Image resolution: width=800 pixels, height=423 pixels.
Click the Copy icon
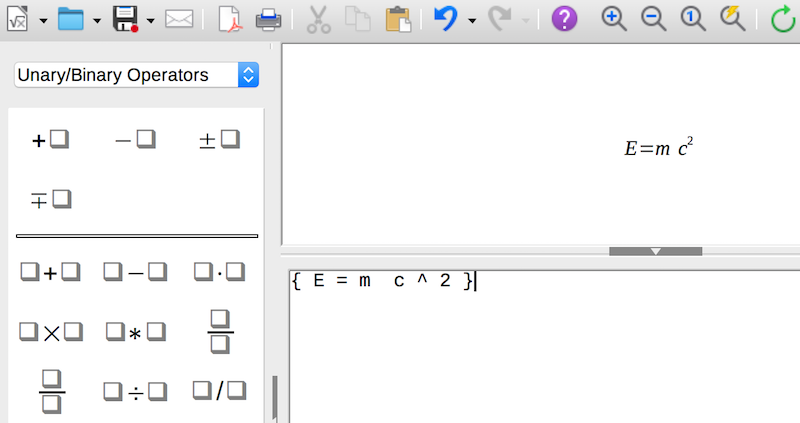point(358,19)
